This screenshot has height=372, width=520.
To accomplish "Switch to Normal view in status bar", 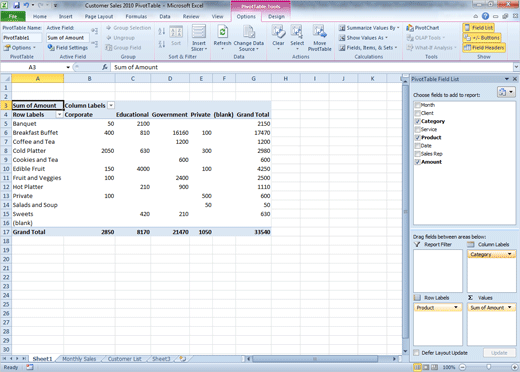I will pyautogui.click(x=417, y=367).
